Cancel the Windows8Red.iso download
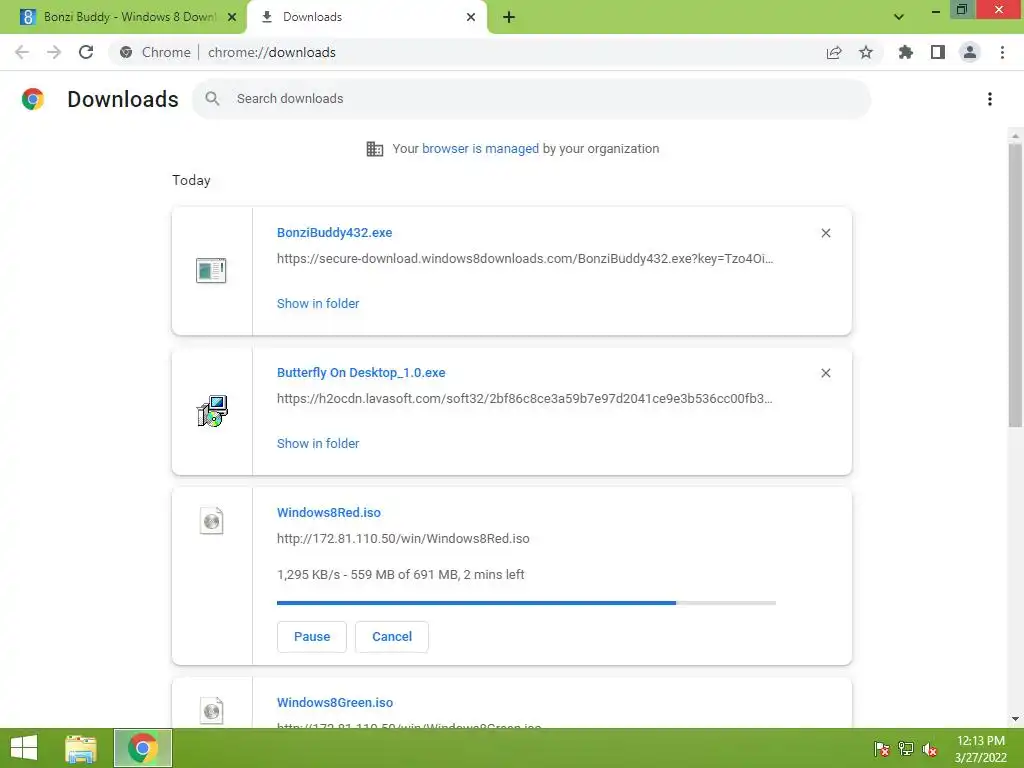The image size is (1024, 768). coord(392,637)
